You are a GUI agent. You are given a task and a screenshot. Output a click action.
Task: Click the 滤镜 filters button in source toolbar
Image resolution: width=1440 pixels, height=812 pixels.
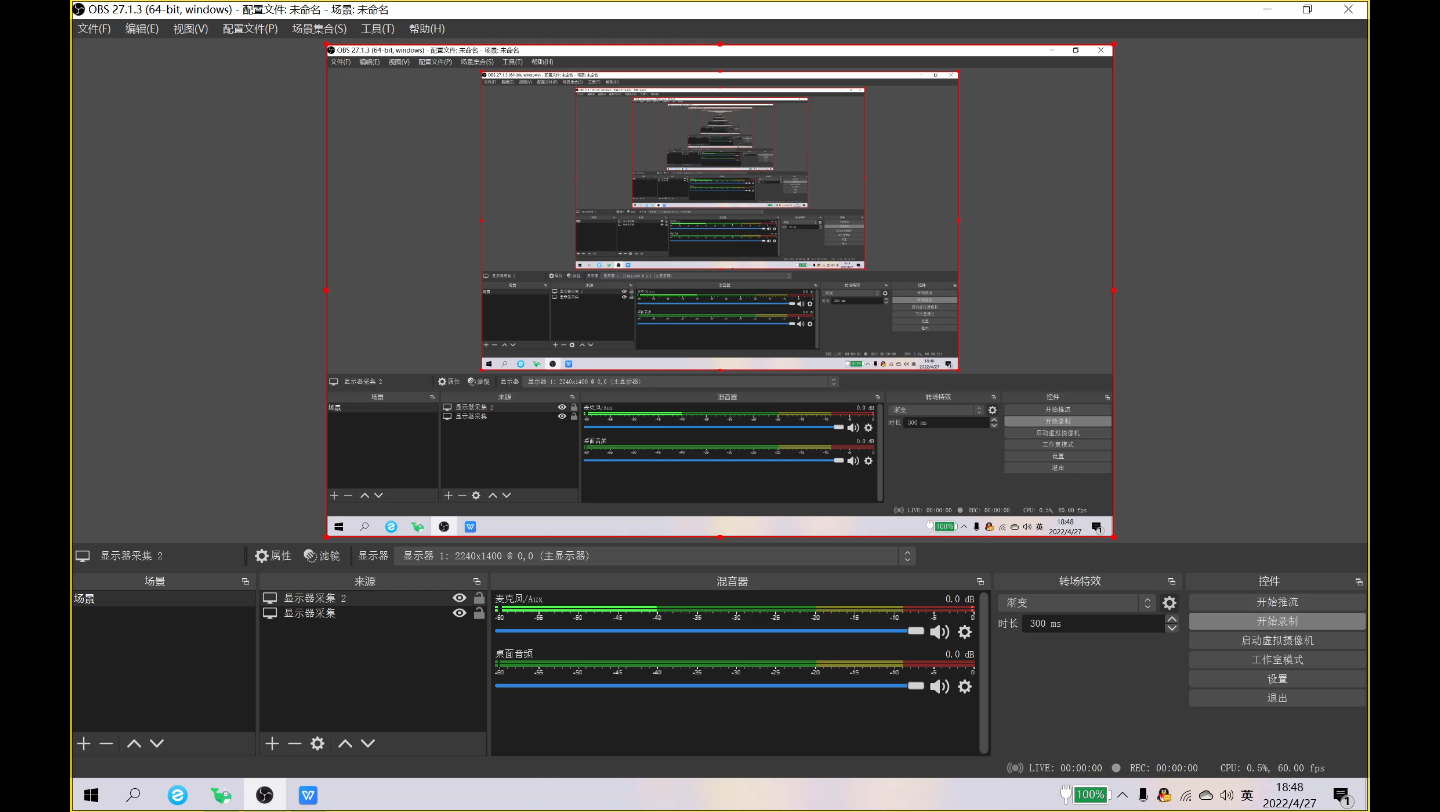(322, 556)
